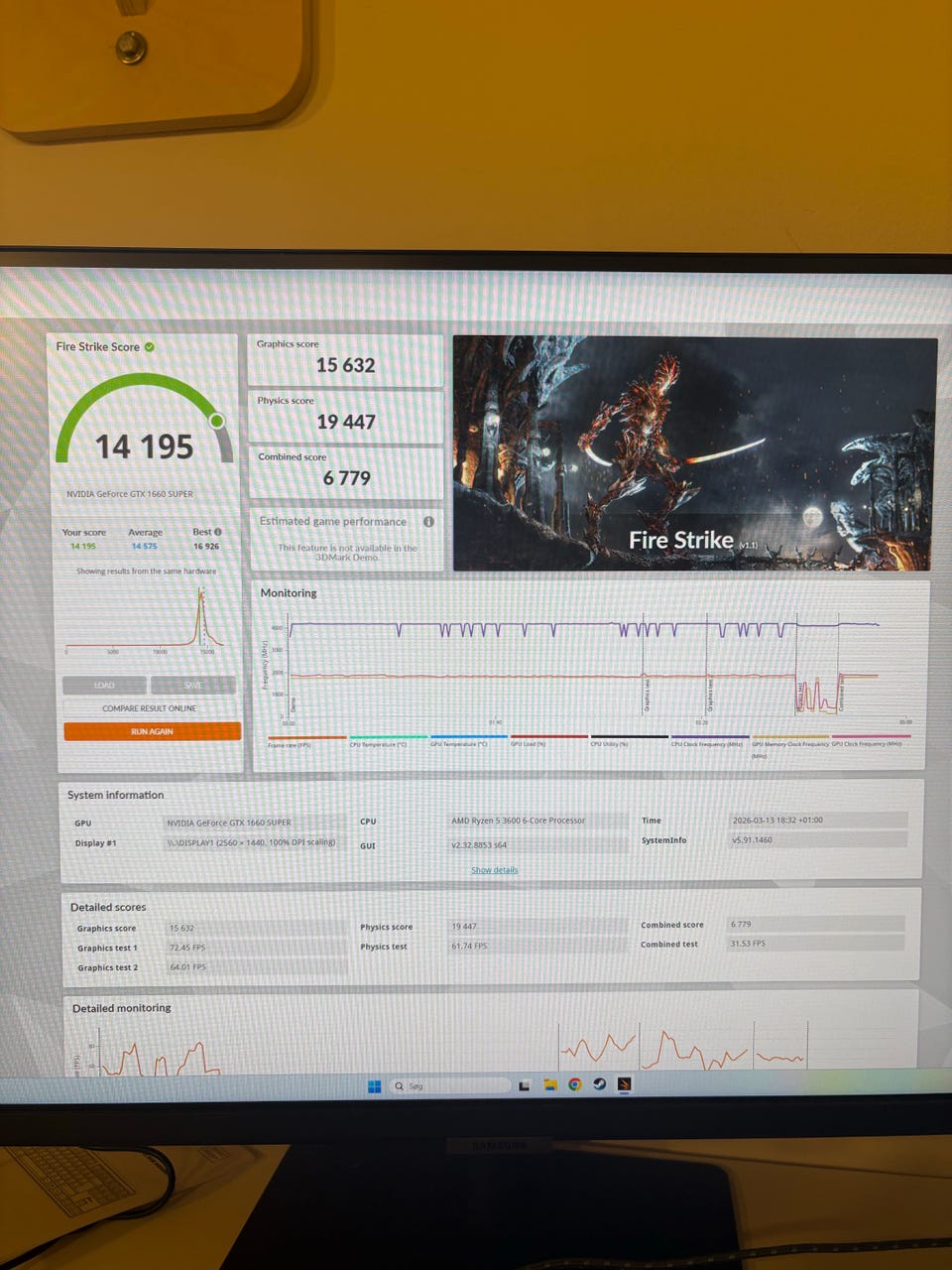Click the Average score 14 575
Screen dimensions: 952x1270
click(145, 547)
